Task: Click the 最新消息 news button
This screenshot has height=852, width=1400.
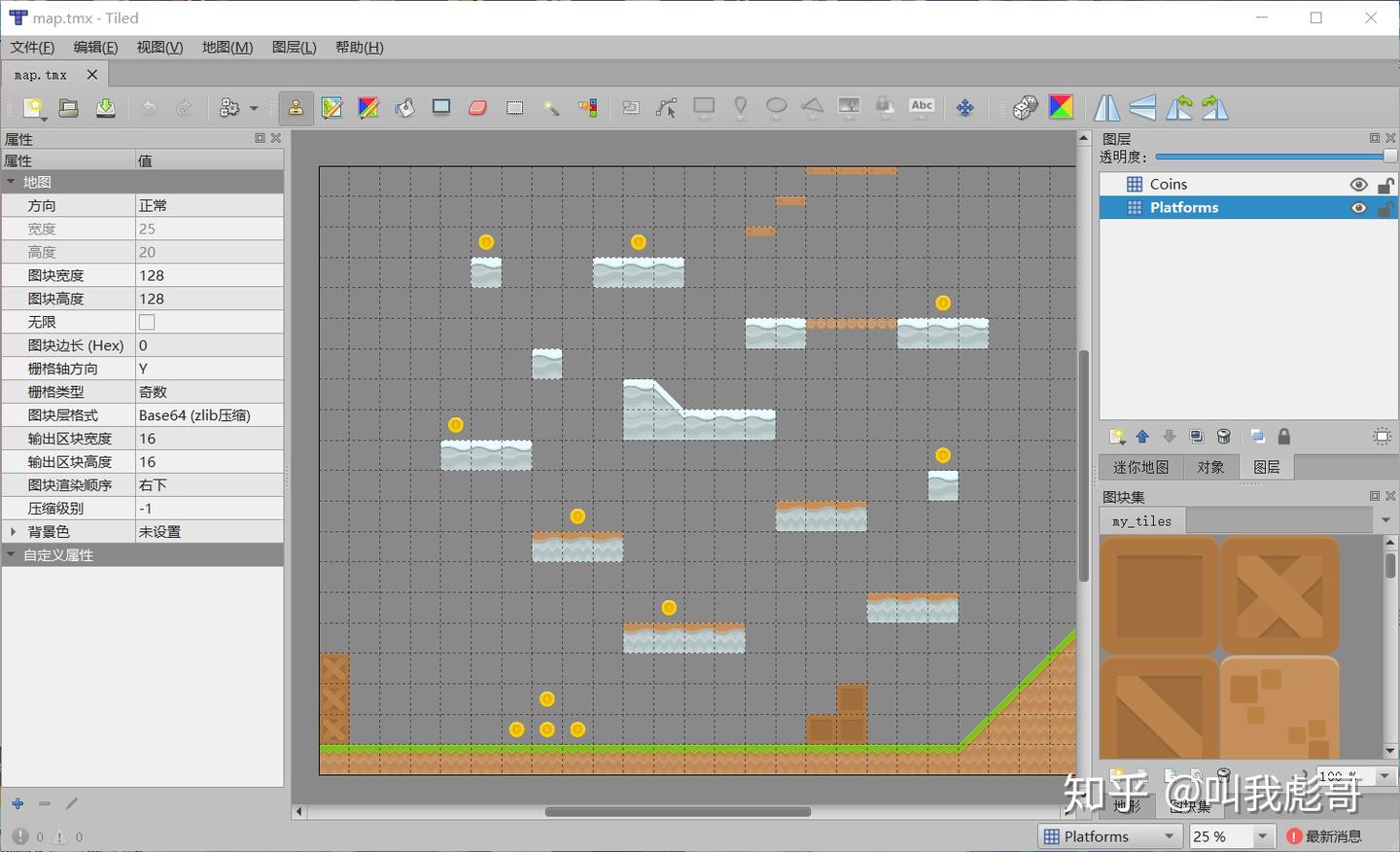Action: [1325, 836]
